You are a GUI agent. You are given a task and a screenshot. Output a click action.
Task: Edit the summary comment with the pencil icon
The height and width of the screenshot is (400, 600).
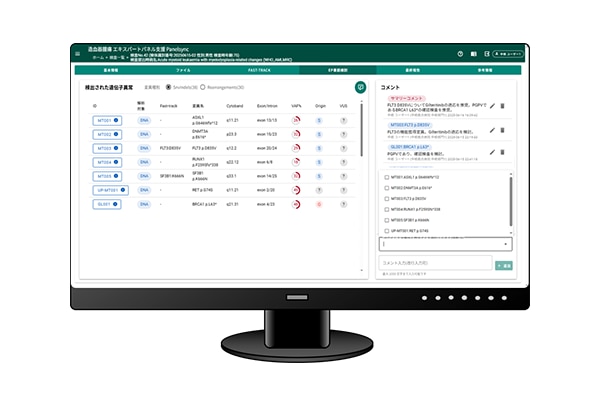[x=492, y=105]
